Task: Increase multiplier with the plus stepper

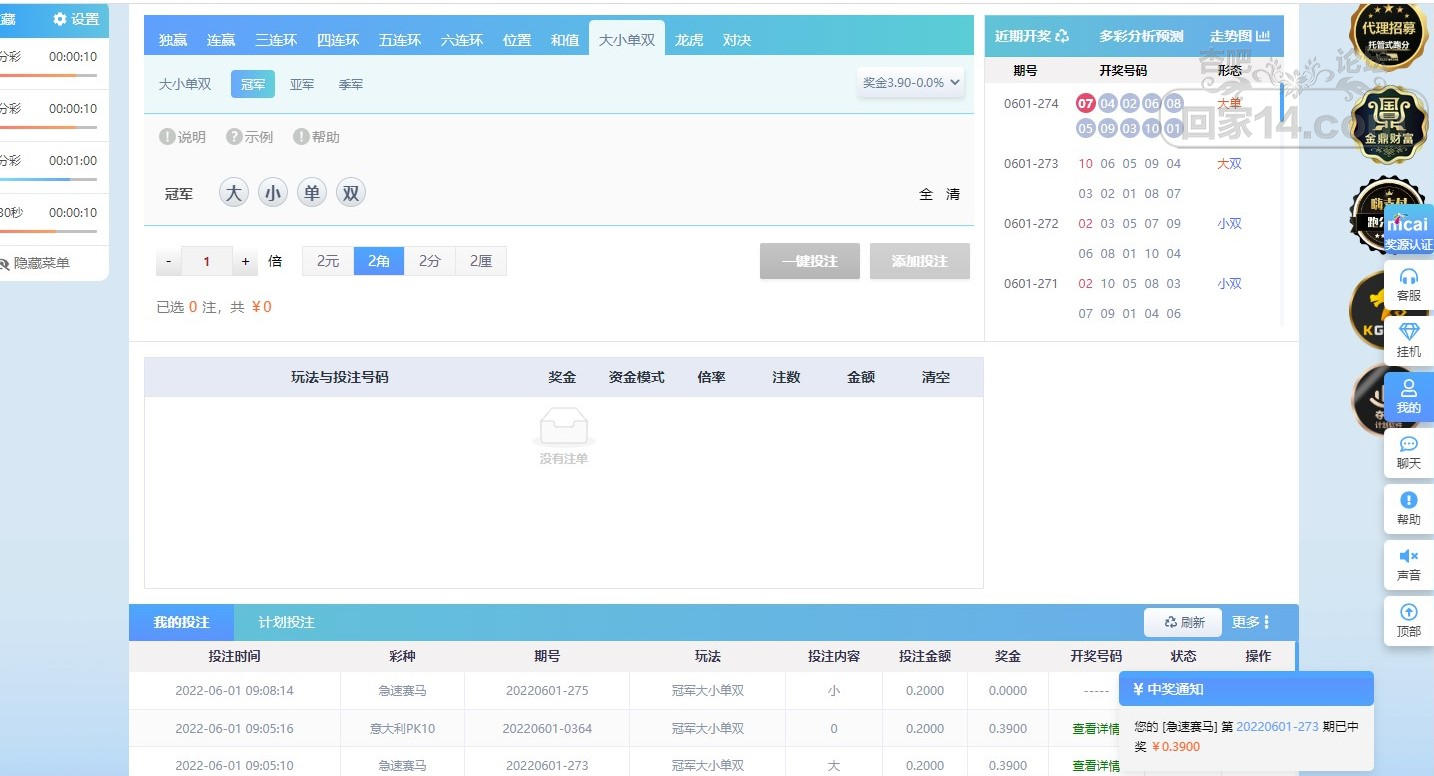Action: point(246,262)
